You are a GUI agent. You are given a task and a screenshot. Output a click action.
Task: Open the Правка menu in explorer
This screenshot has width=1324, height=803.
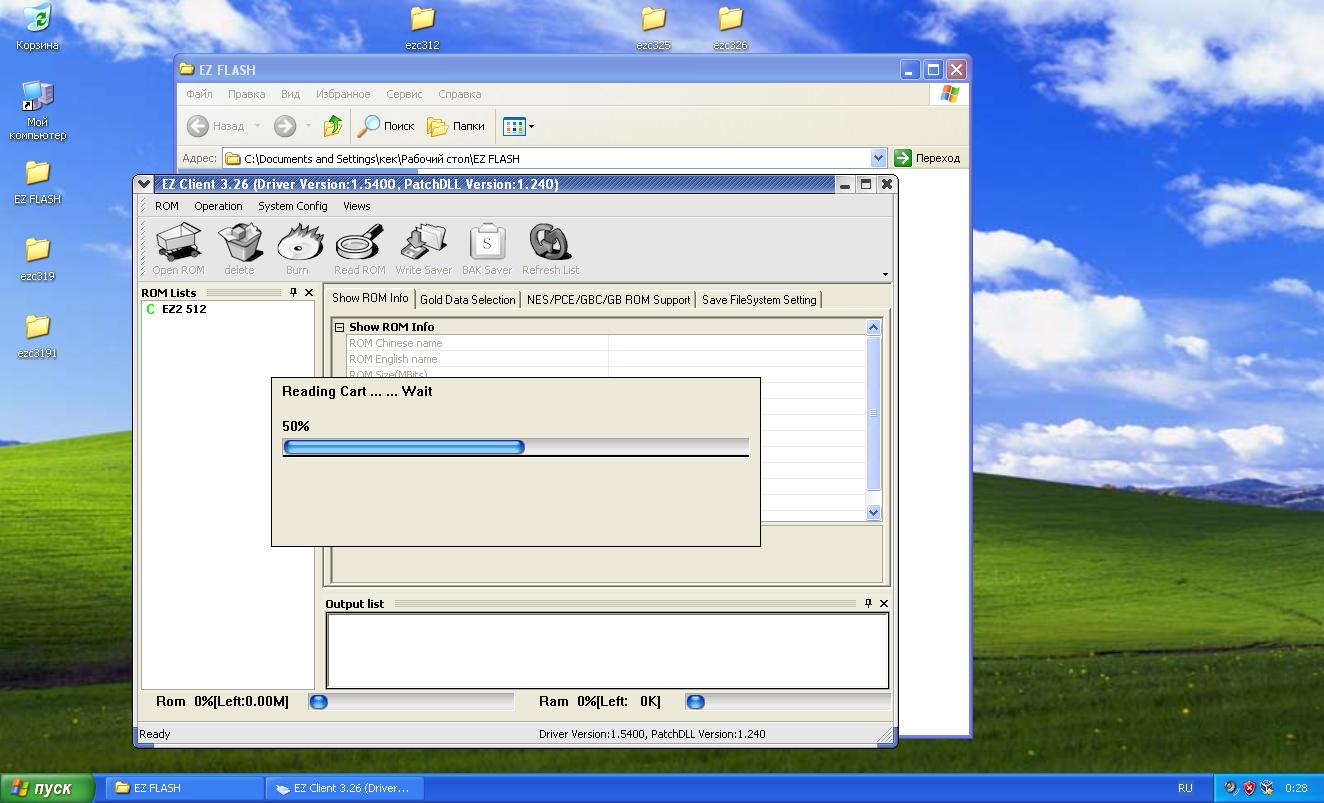pos(246,94)
